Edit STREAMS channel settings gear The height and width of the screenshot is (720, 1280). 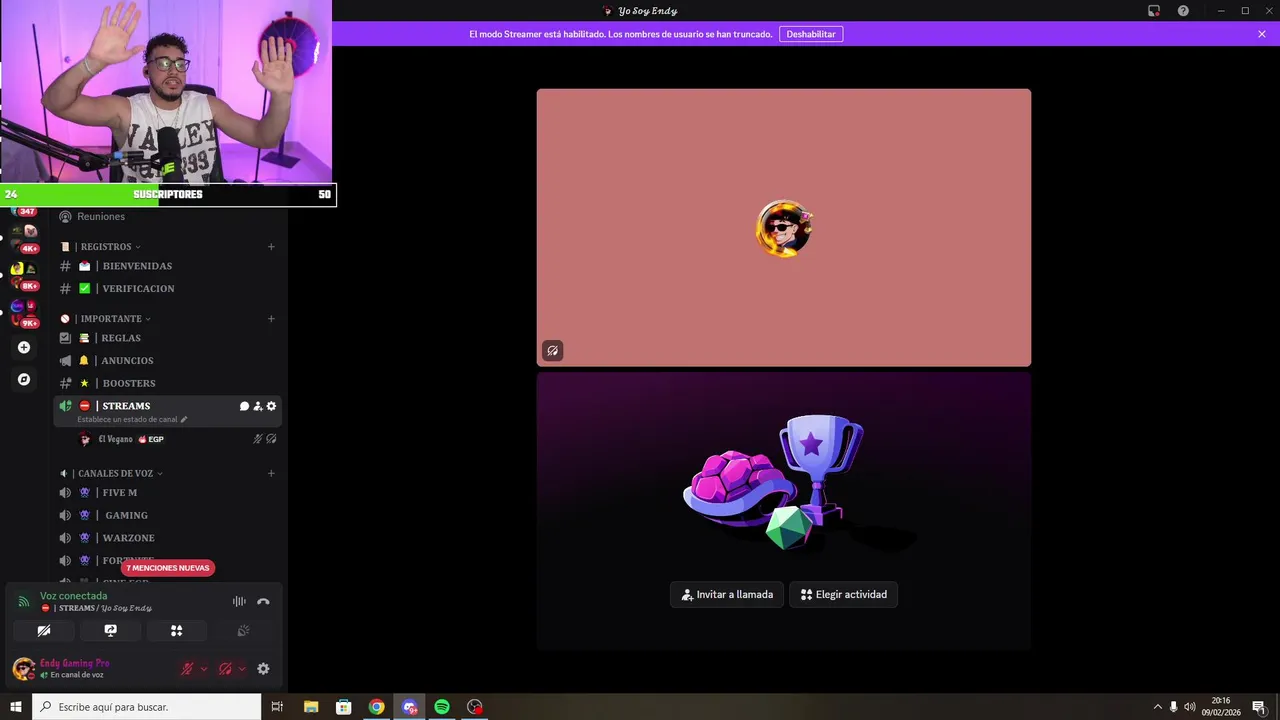tap(271, 406)
